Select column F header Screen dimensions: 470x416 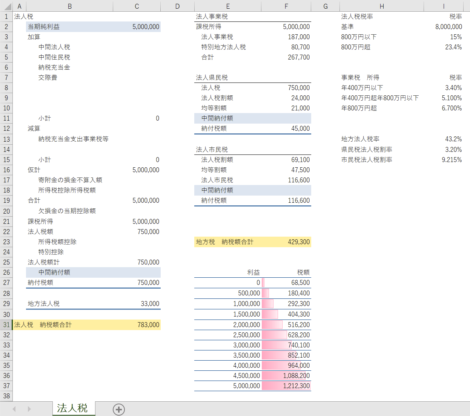286,6
